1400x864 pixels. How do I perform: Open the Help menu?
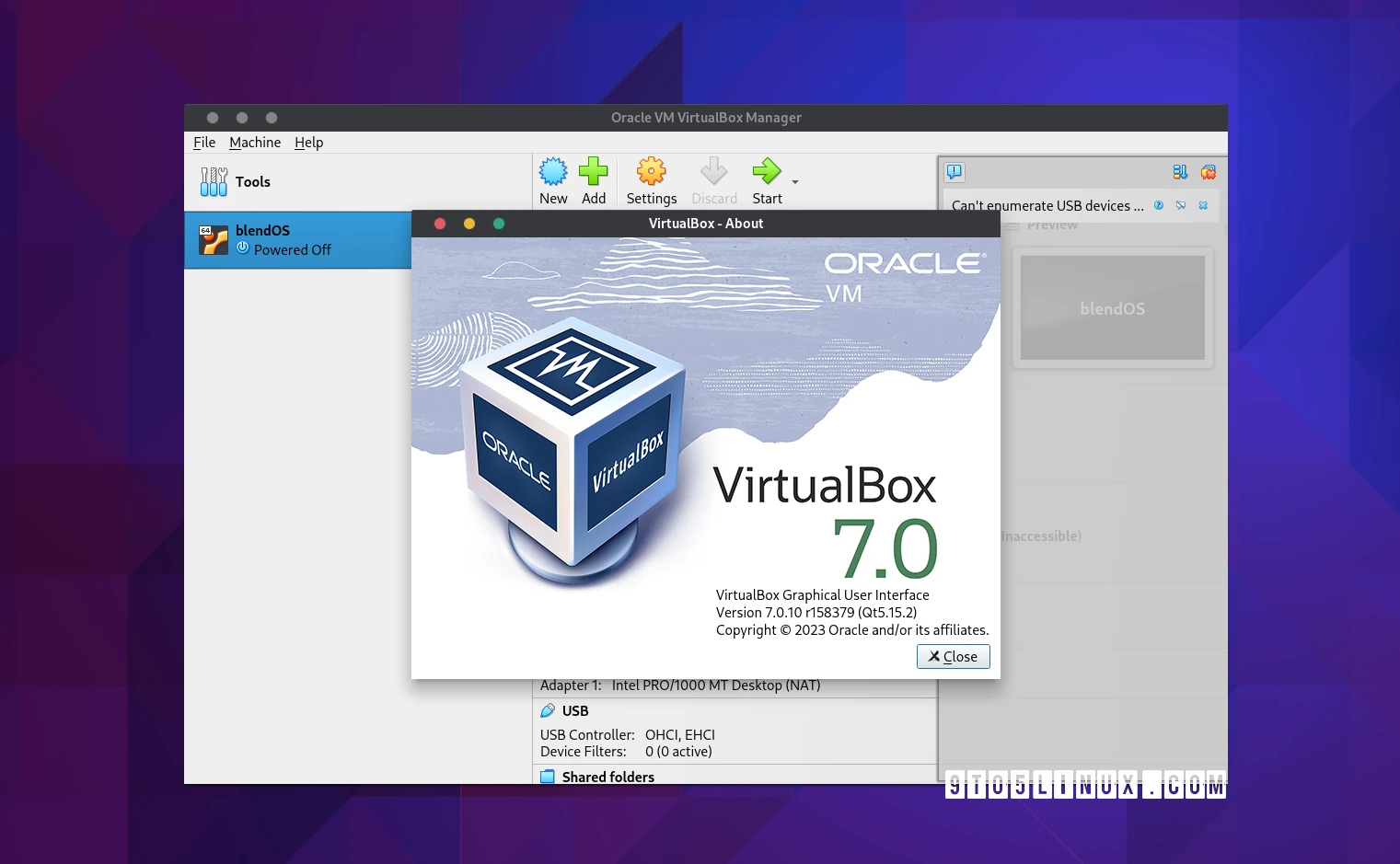click(308, 143)
